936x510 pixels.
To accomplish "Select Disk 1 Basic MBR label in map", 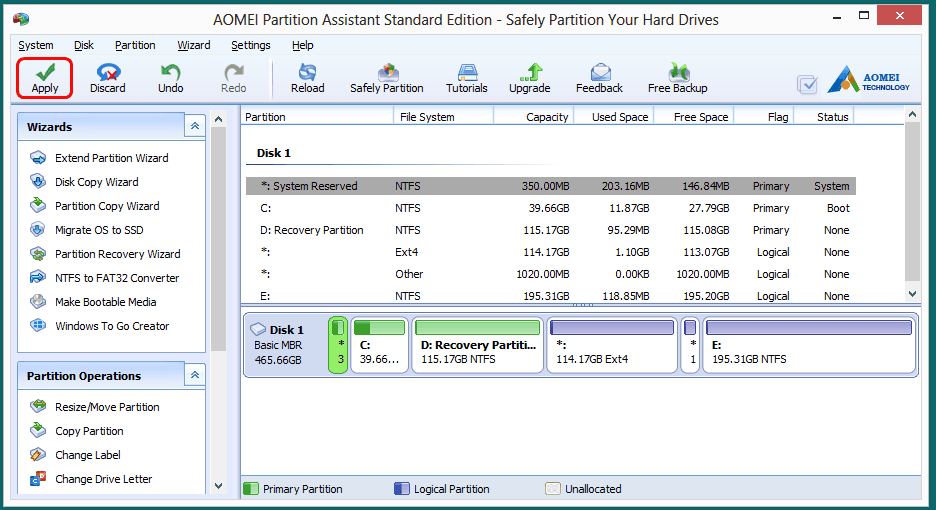I will click(x=285, y=345).
